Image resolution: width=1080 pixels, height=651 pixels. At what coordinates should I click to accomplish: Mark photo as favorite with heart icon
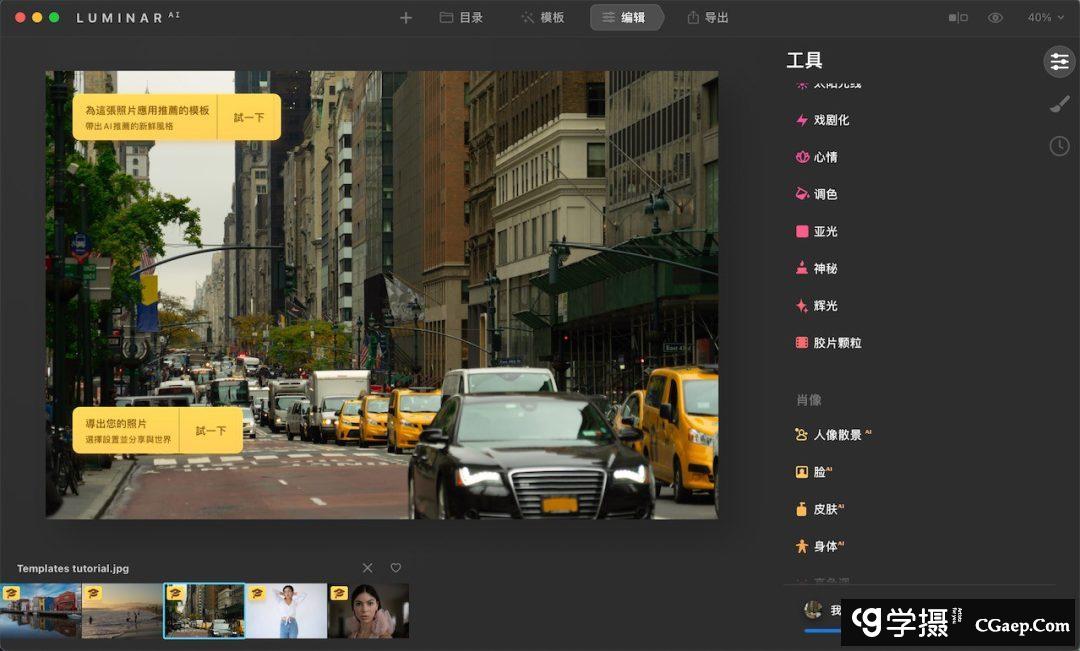(x=396, y=568)
